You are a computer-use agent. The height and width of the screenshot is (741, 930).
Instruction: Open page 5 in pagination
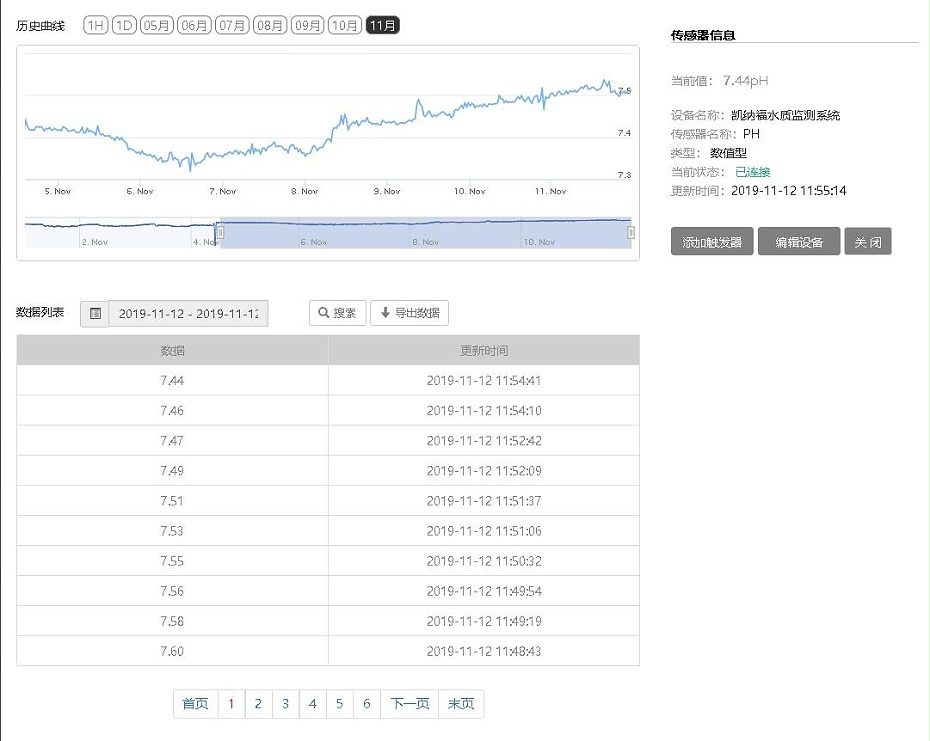tap(339, 704)
